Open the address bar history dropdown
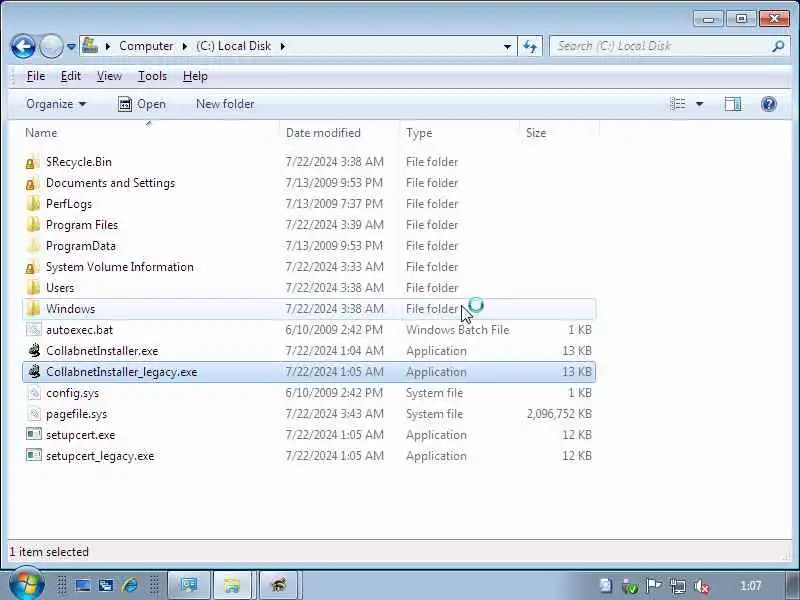800x600 pixels. point(507,46)
